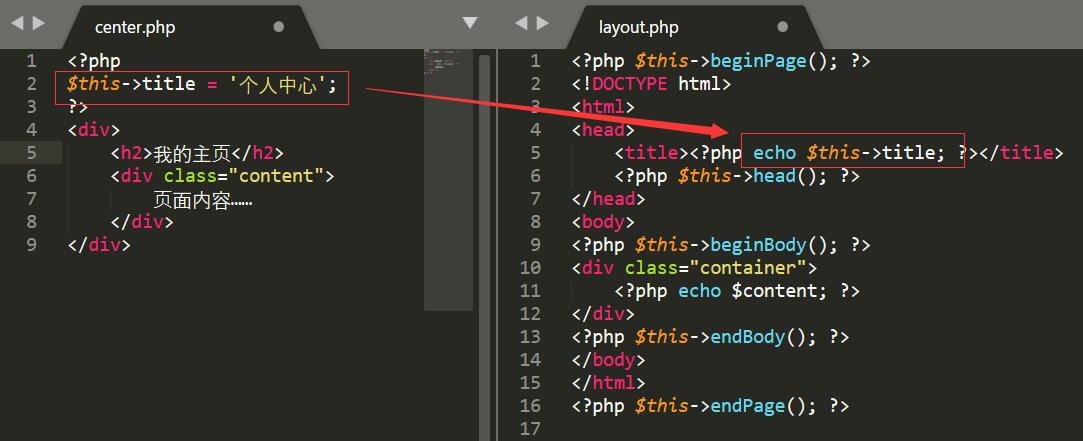Close layout.php via its unsaved dot
1083x441 pixels.
[783, 27]
